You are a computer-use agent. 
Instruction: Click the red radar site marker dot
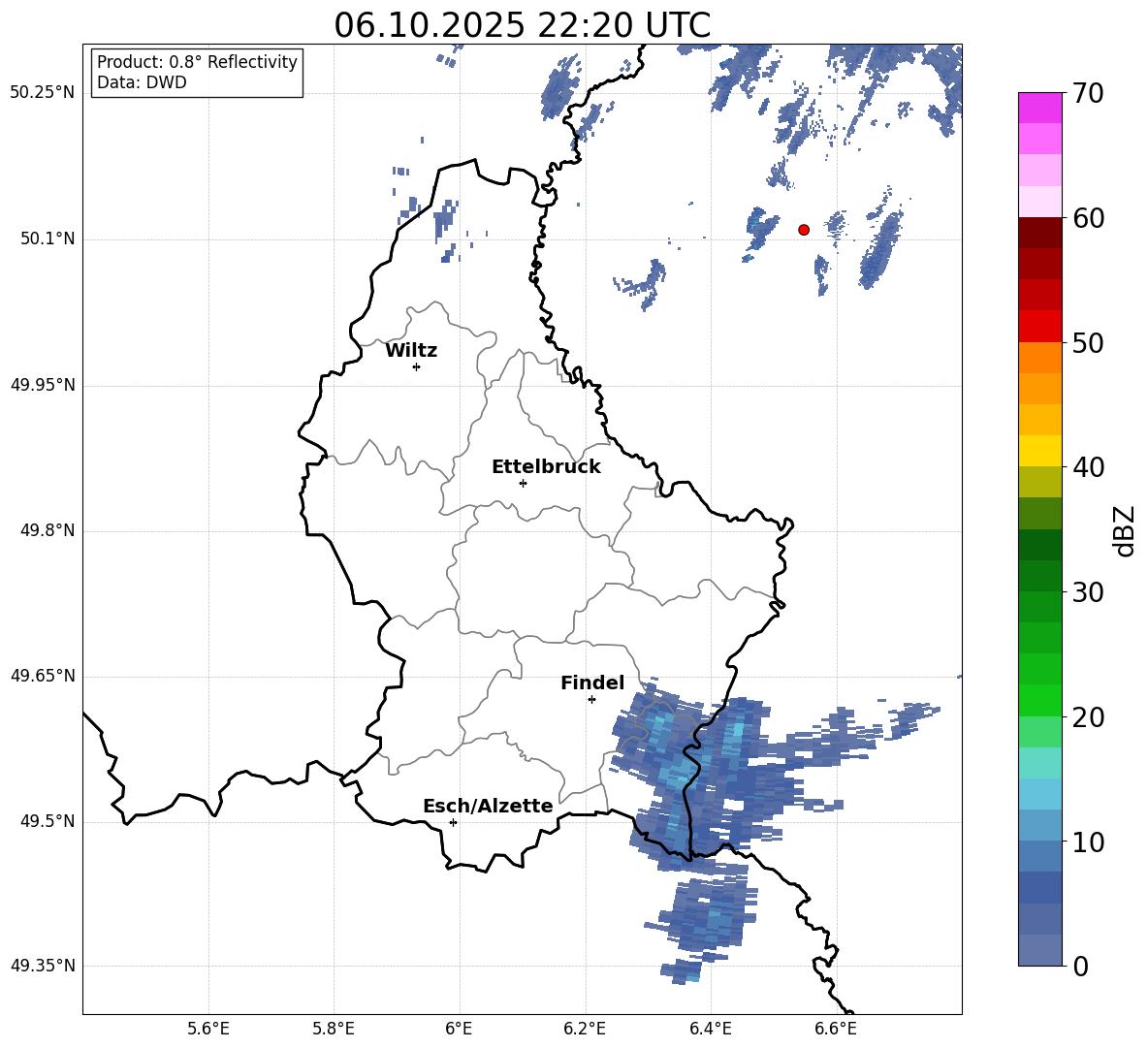(804, 230)
